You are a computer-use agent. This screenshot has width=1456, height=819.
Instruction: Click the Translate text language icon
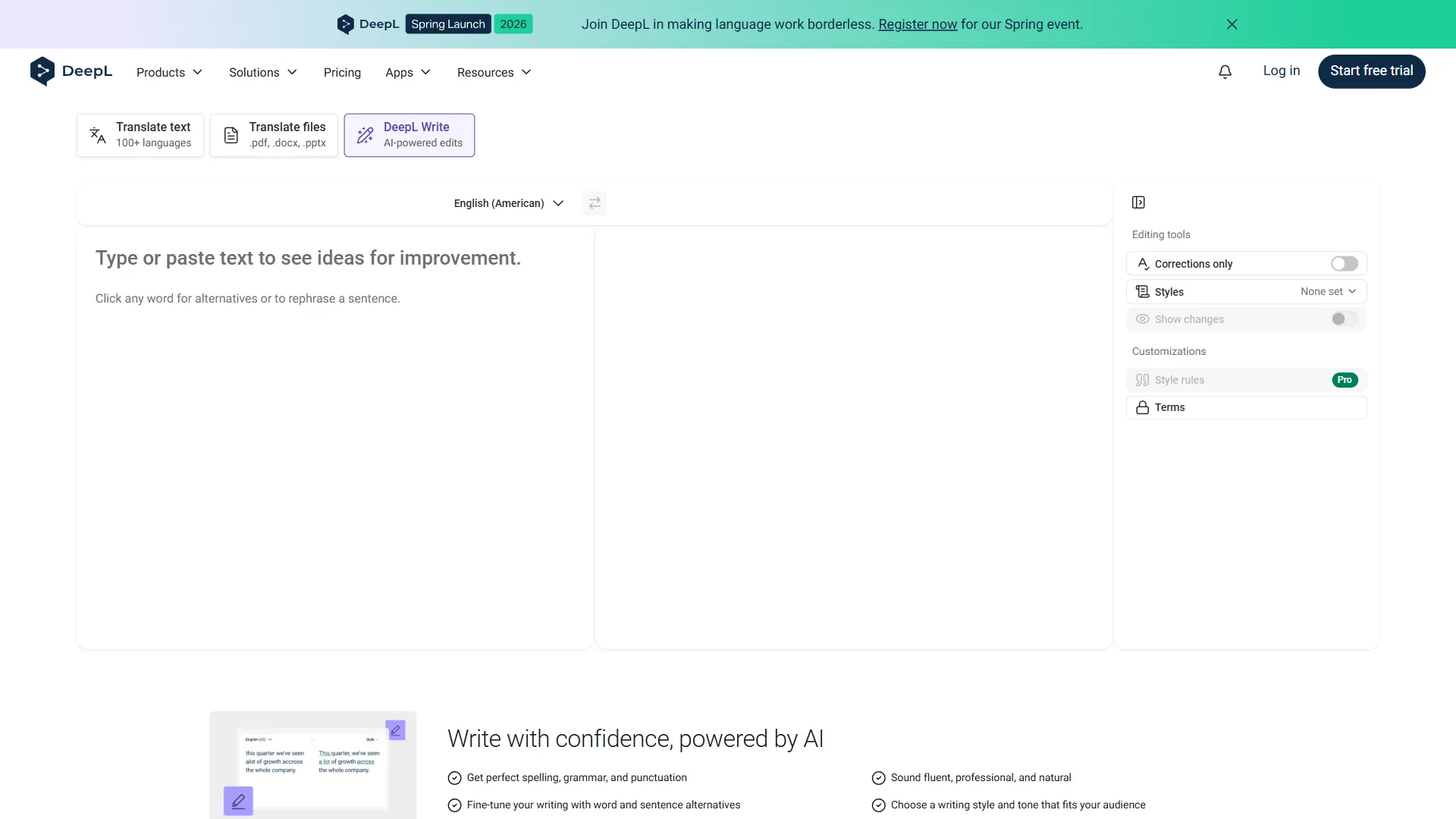(98, 135)
